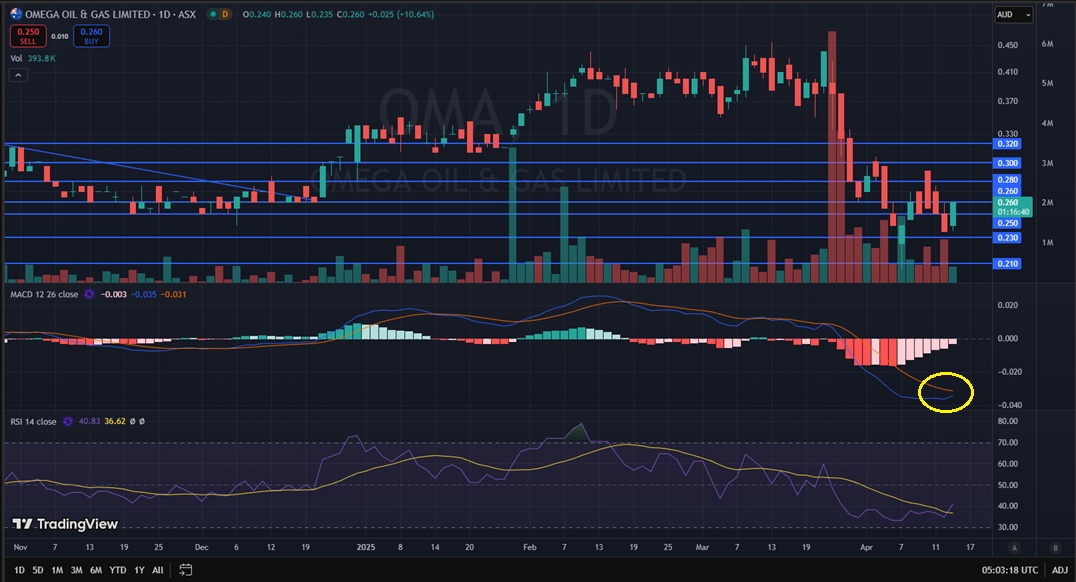Select the 6M time range tab
Viewport: 1076px width, 582px height.
(x=96, y=570)
